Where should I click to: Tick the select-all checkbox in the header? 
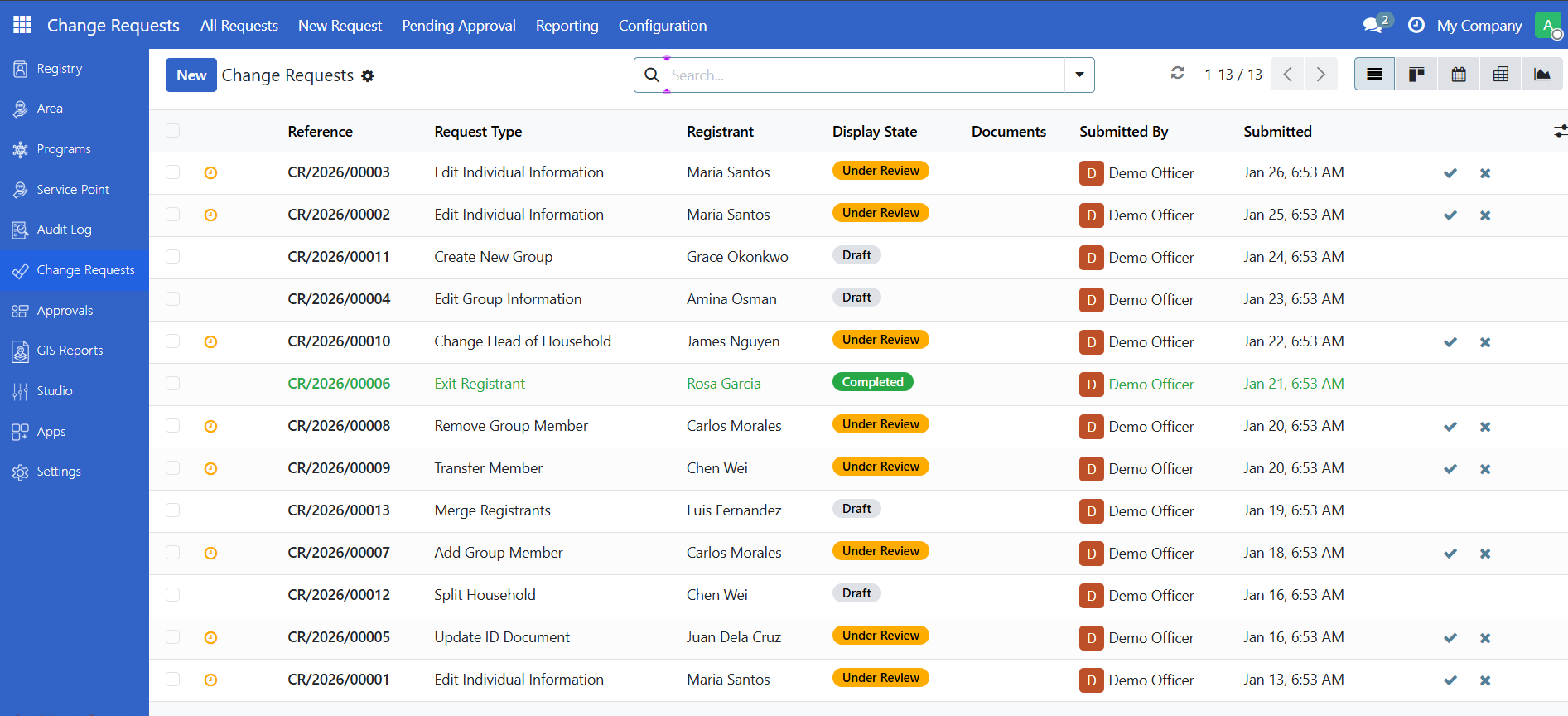click(x=172, y=131)
